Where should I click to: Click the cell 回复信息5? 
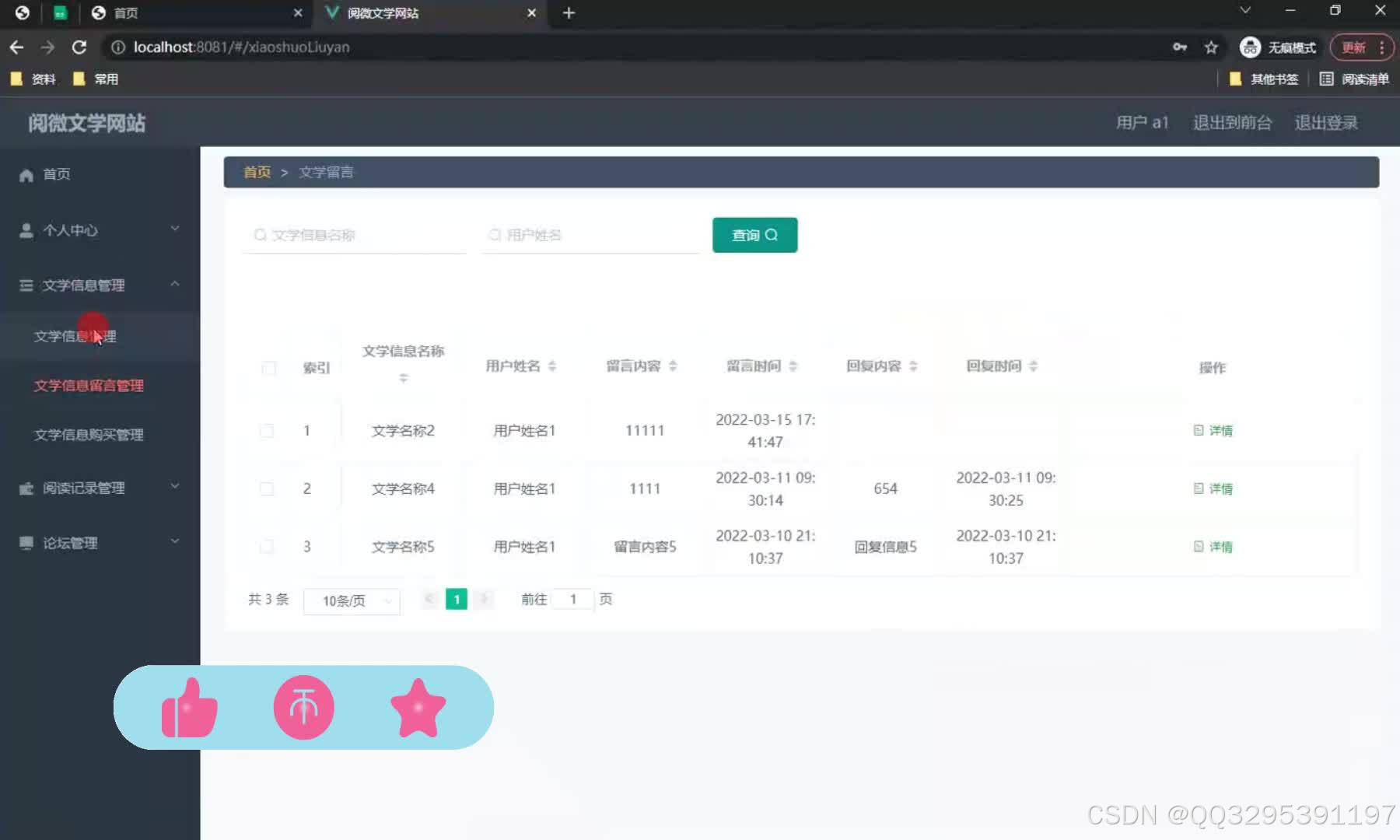(x=885, y=547)
